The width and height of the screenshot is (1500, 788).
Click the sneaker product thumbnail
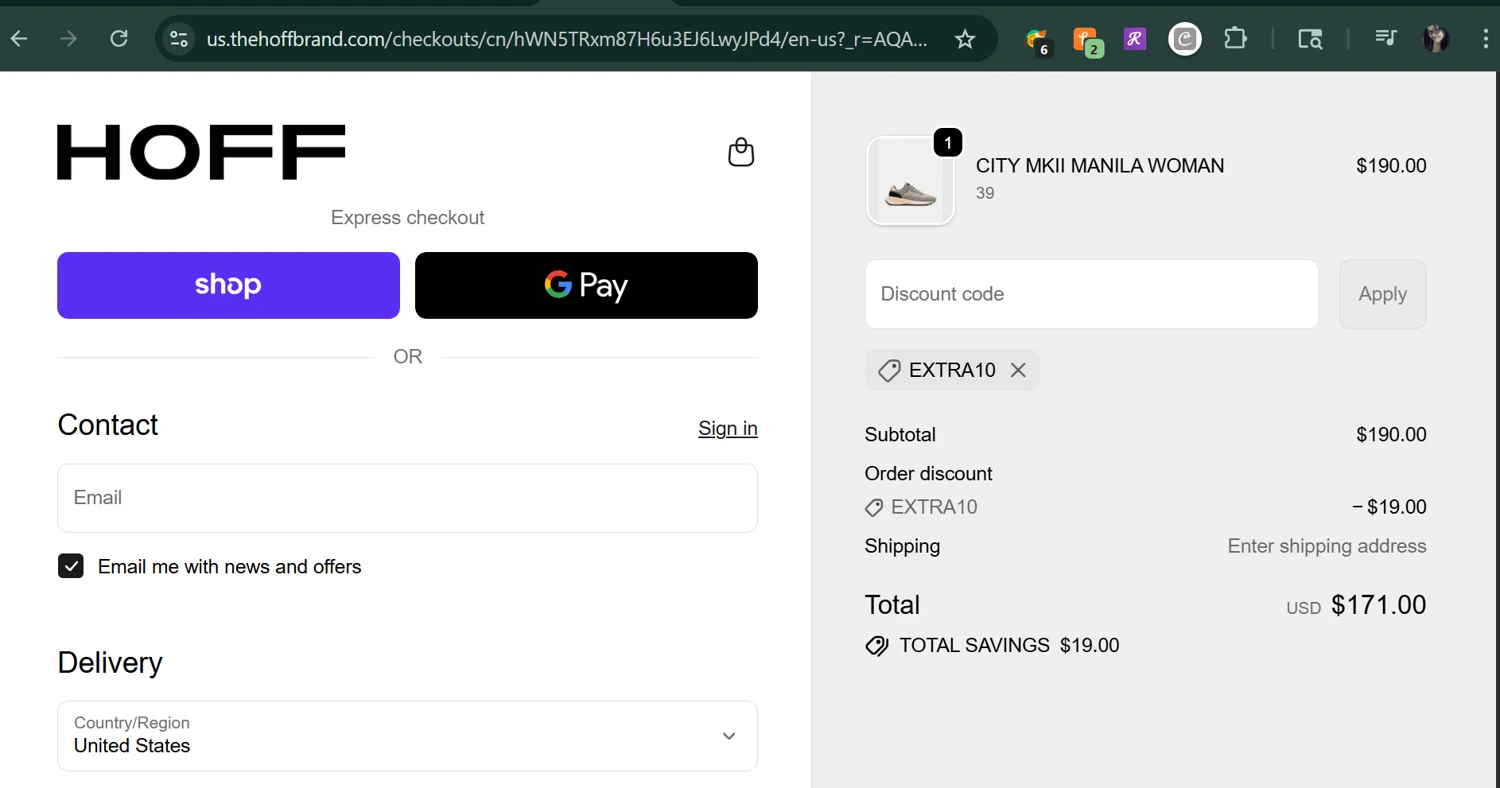(x=910, y=181)
